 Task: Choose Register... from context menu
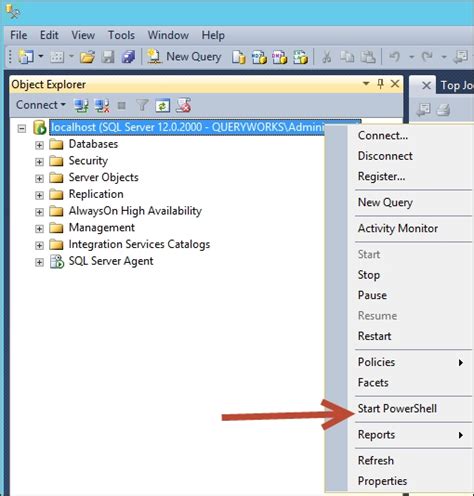click(x=381, y=176)
